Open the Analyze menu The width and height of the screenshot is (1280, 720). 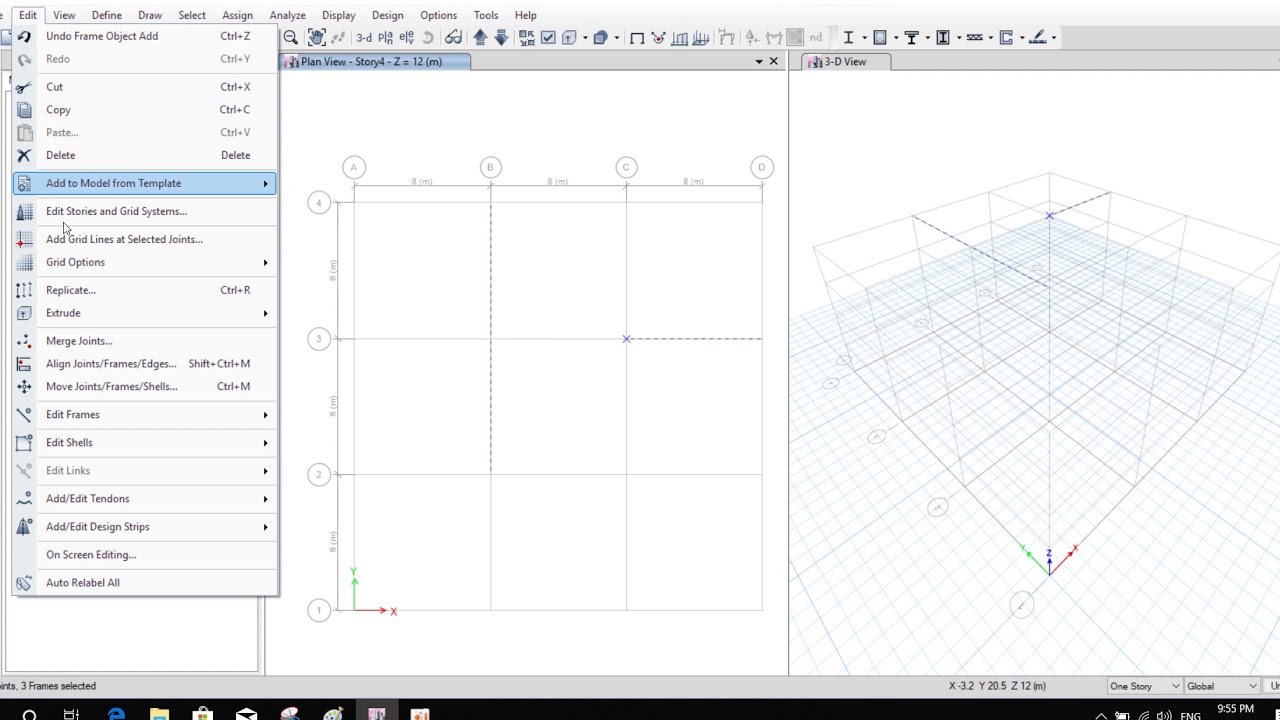(x=287, y=15)
